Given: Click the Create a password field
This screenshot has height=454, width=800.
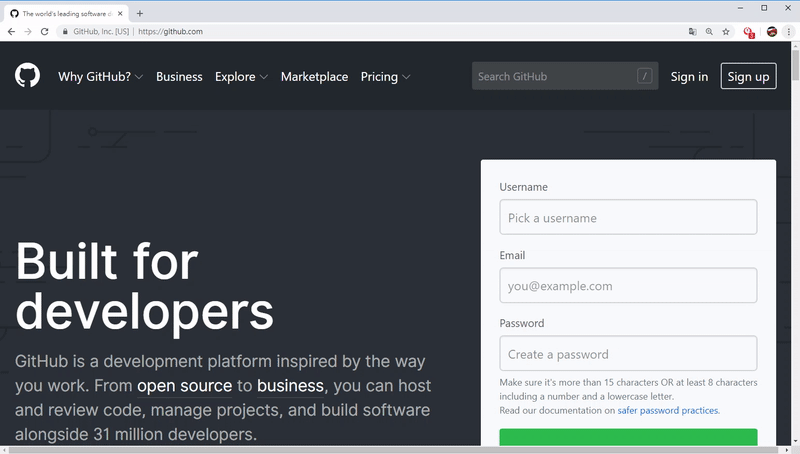Looking at the screenshot, I should 628,354.
